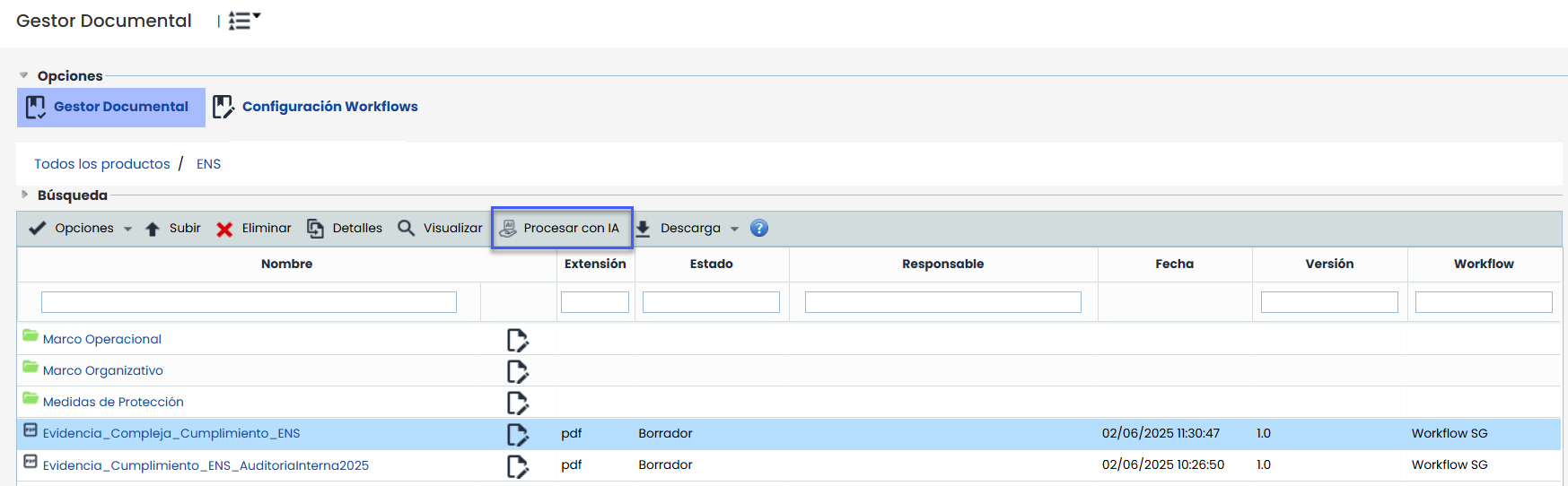Open Detalles from the toolbar
The width and height of the screenshot is (1568, 486).
coord(346,228)
